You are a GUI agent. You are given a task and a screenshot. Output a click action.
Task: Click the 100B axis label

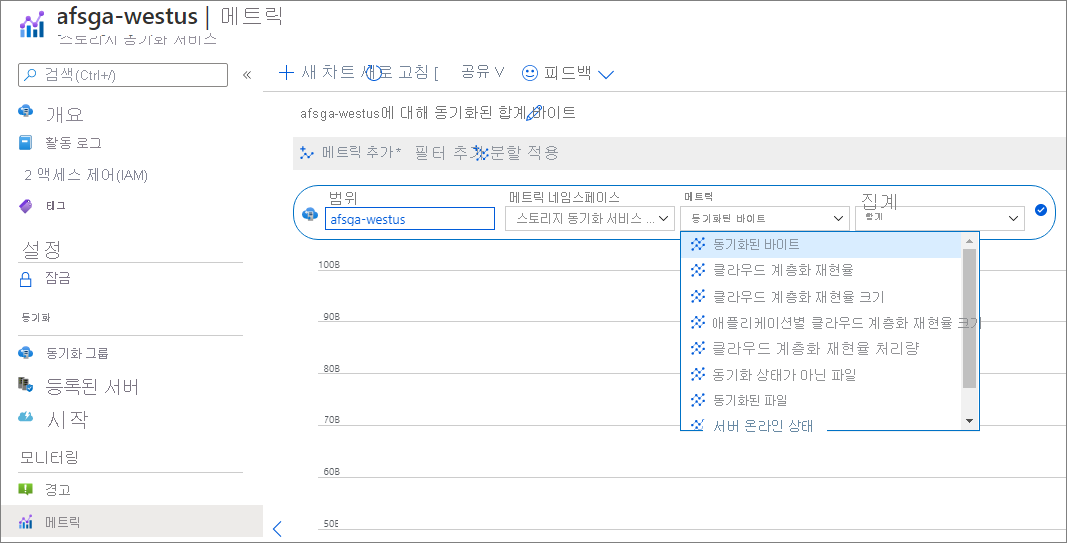tap(329, 265)
